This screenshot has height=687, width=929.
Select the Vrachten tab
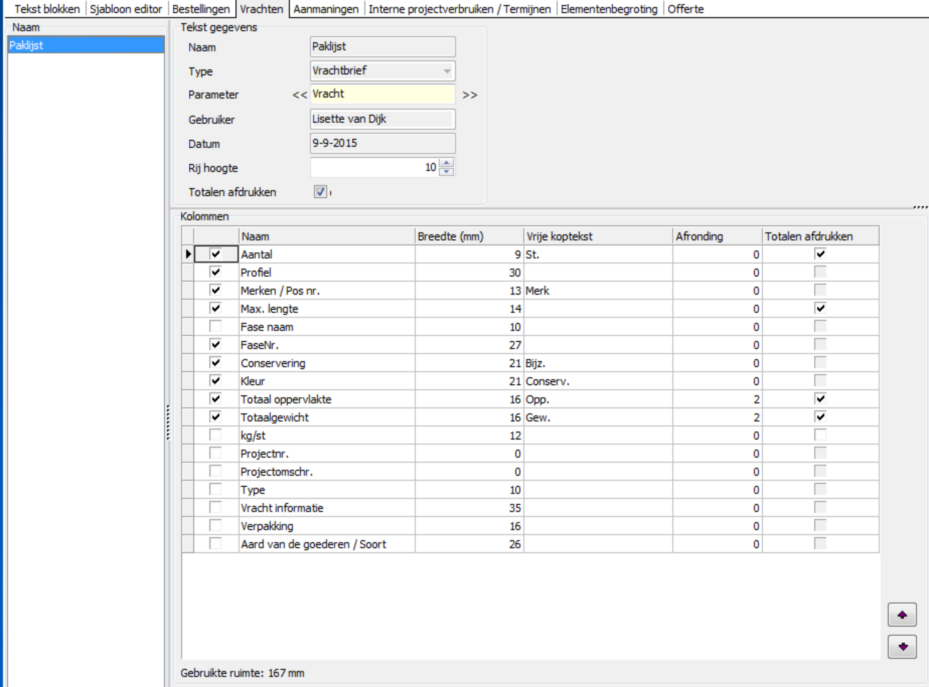[x=262, y=9]
